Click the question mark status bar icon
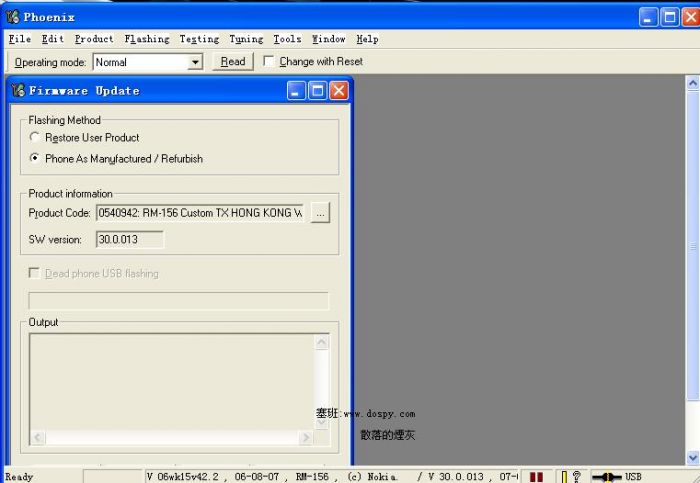Screen dimensions: 700x483 point(576,476)
